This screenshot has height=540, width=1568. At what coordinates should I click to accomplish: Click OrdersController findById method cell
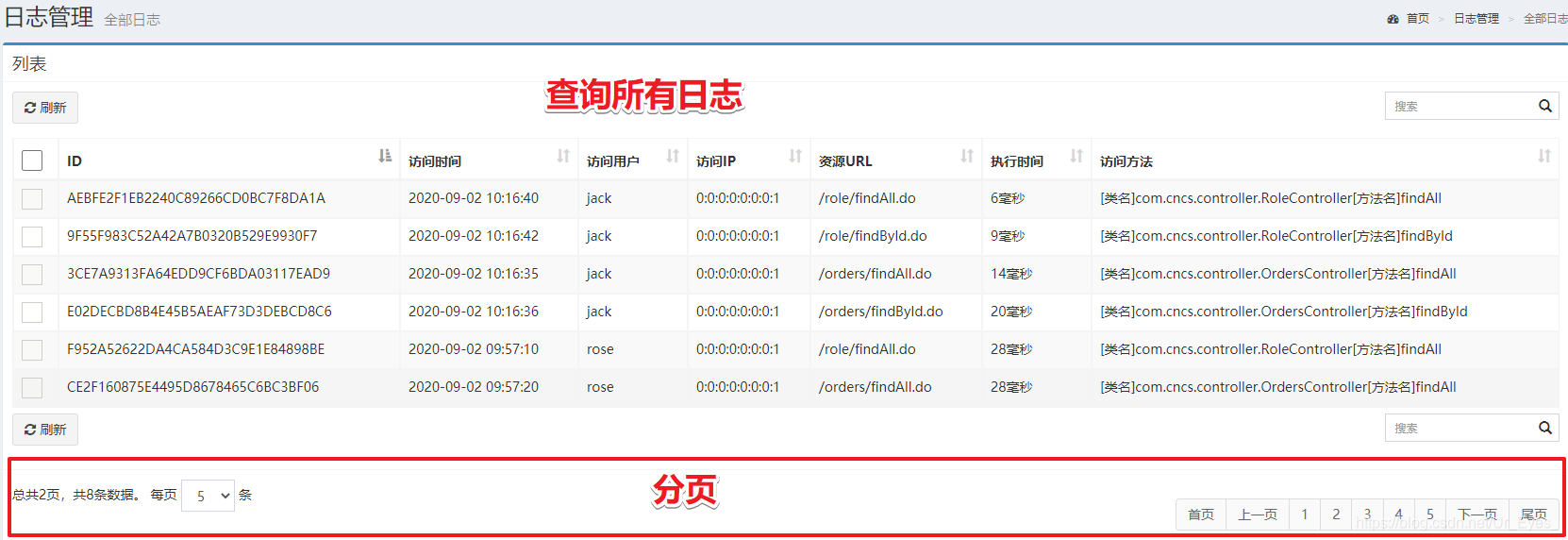tap(1284, 312)
